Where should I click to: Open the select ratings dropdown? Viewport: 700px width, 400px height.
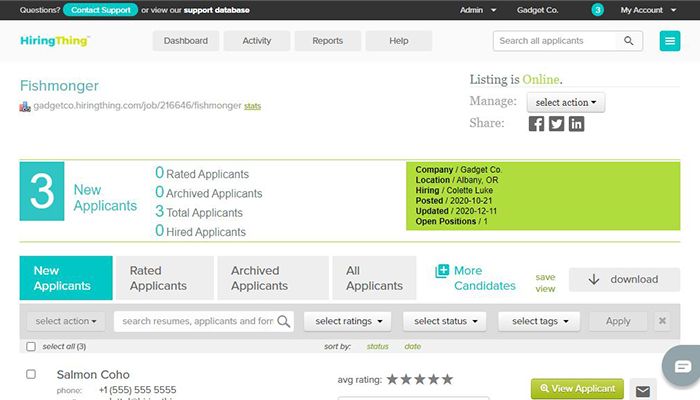pyautogui.click(x=347, y=321)
